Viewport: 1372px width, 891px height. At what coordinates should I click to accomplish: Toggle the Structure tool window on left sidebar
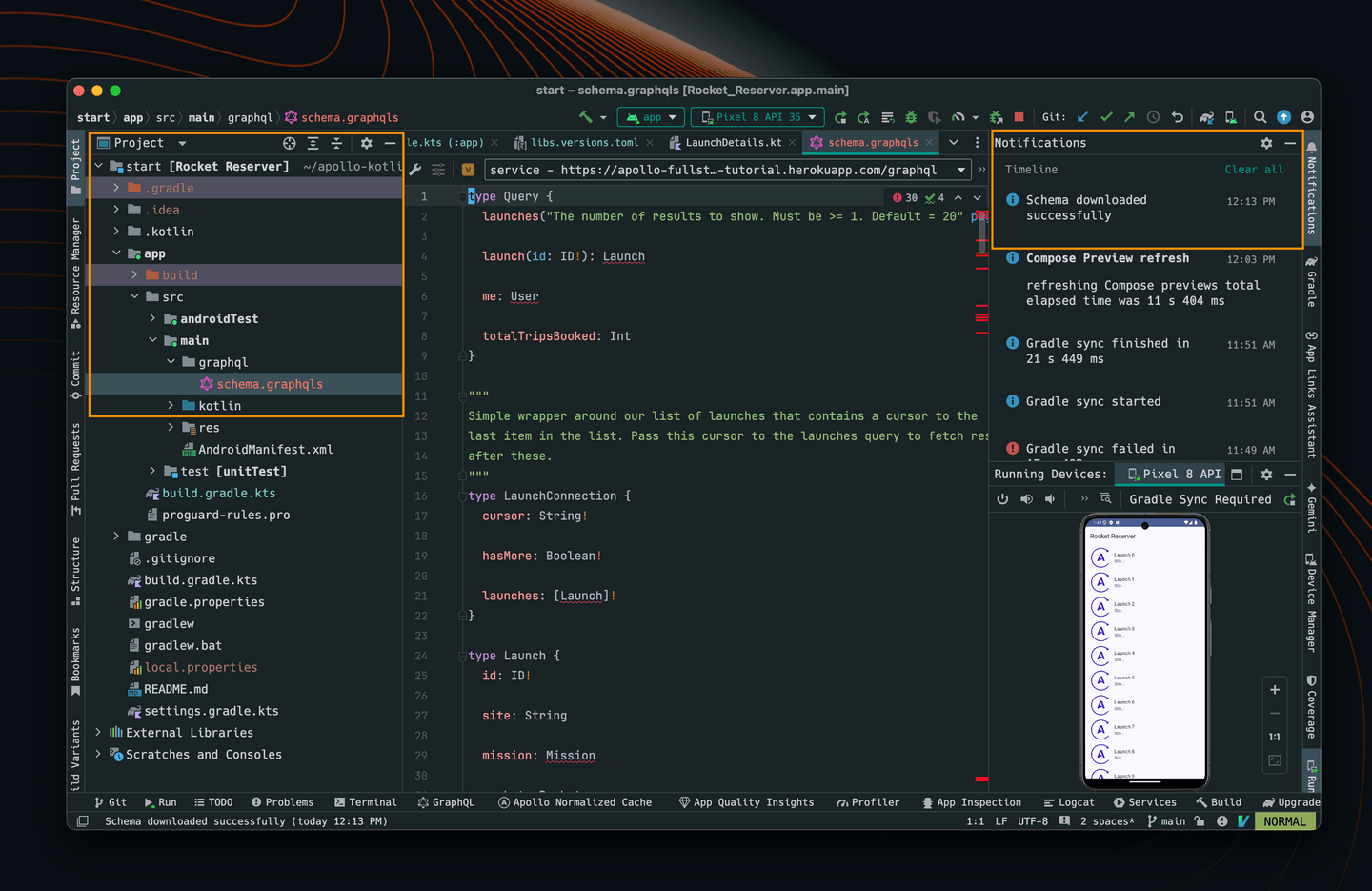76,570
